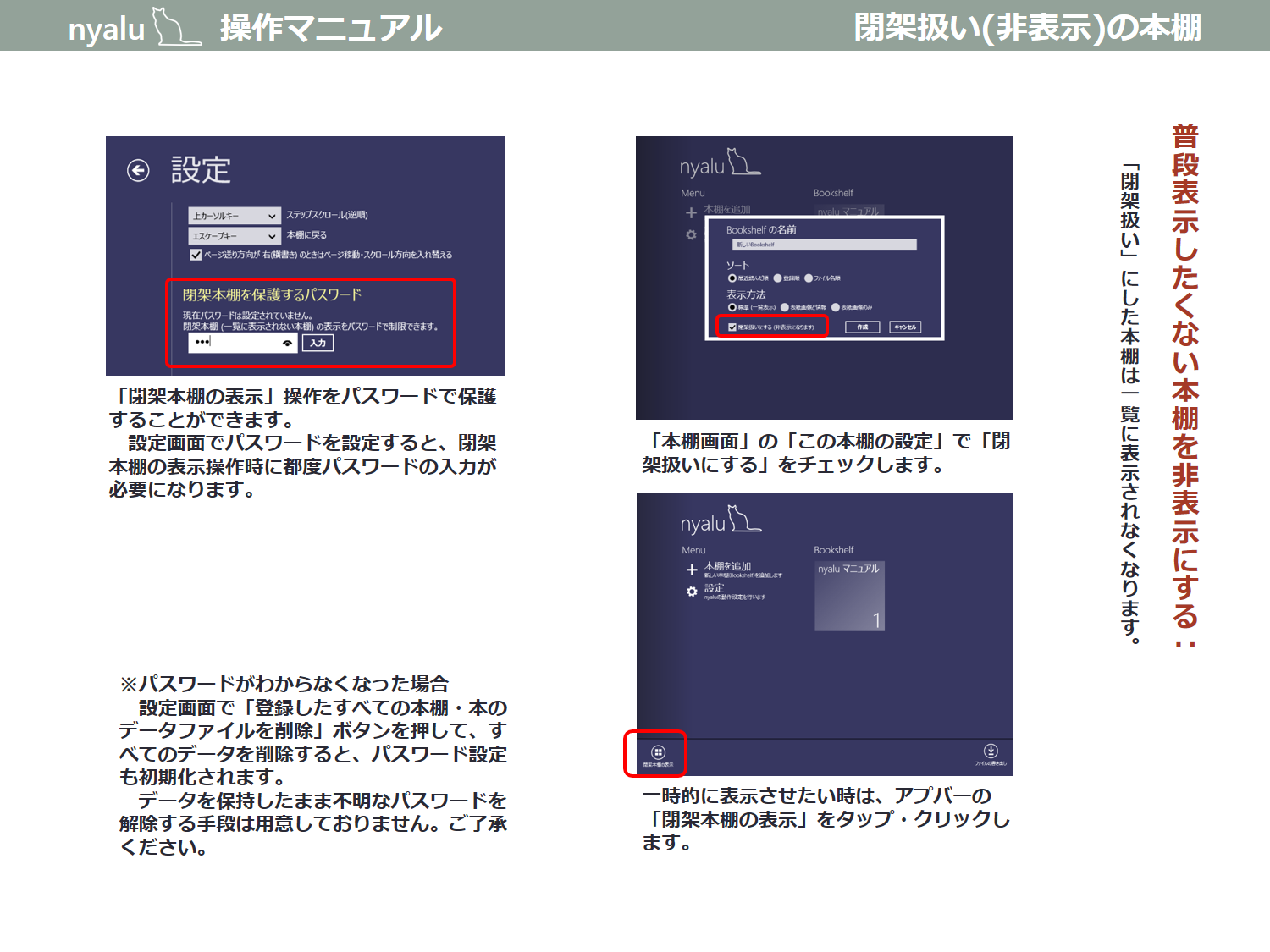This screenshot has height=952, width=1270.
Task: Open the エスケープキー key dropdown
Action: [x=235, y=236]
